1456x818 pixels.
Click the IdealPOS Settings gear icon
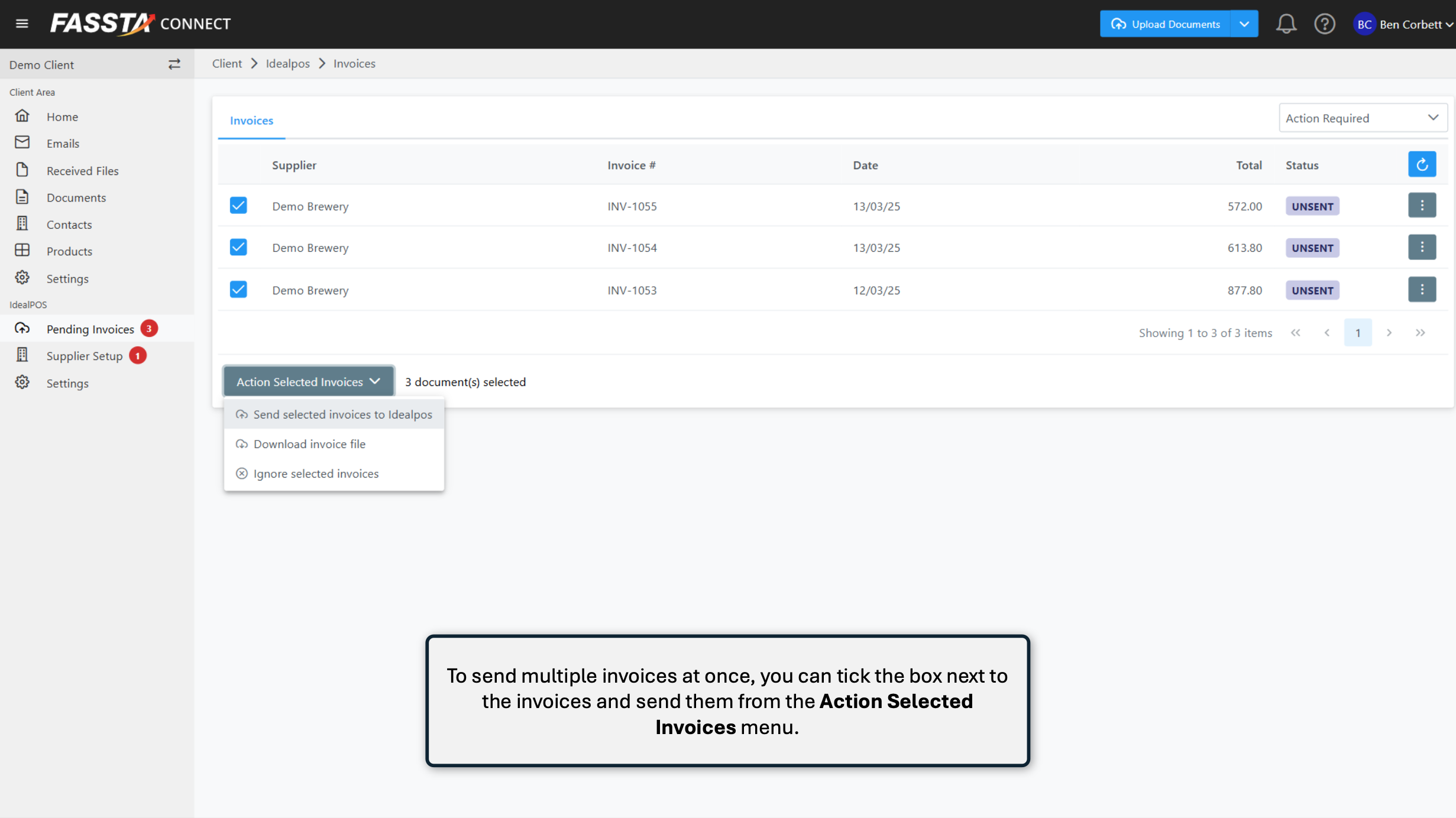tap(22, 382)
